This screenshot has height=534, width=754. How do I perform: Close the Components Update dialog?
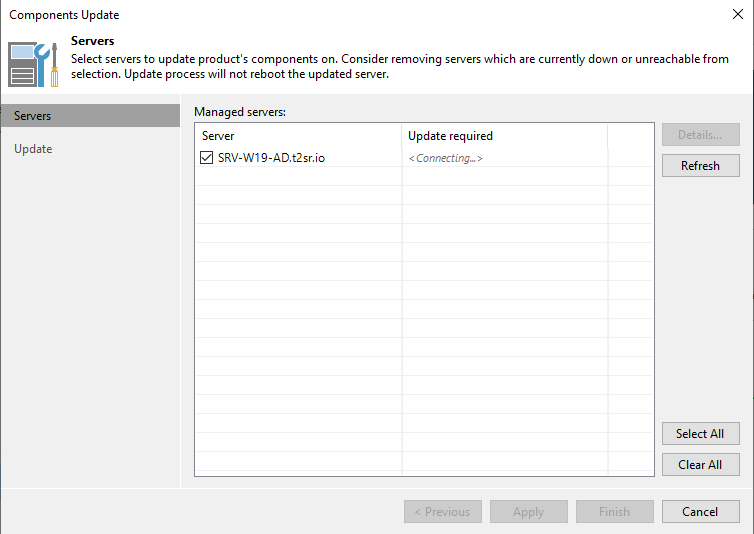(738, 14)
